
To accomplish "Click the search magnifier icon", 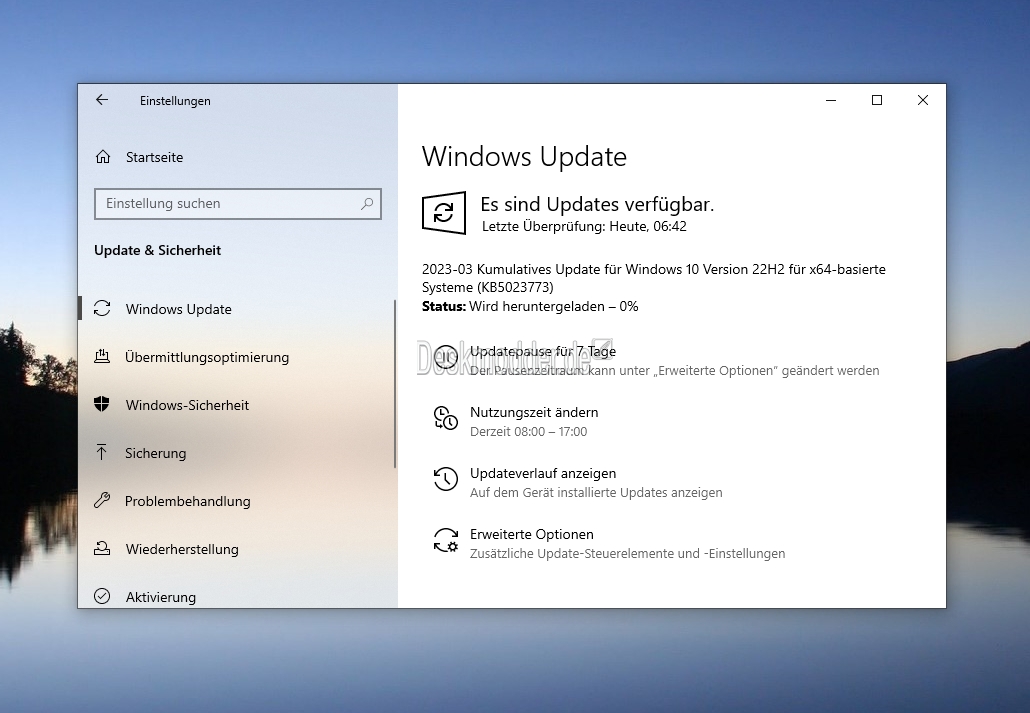I will click(367, 204).
